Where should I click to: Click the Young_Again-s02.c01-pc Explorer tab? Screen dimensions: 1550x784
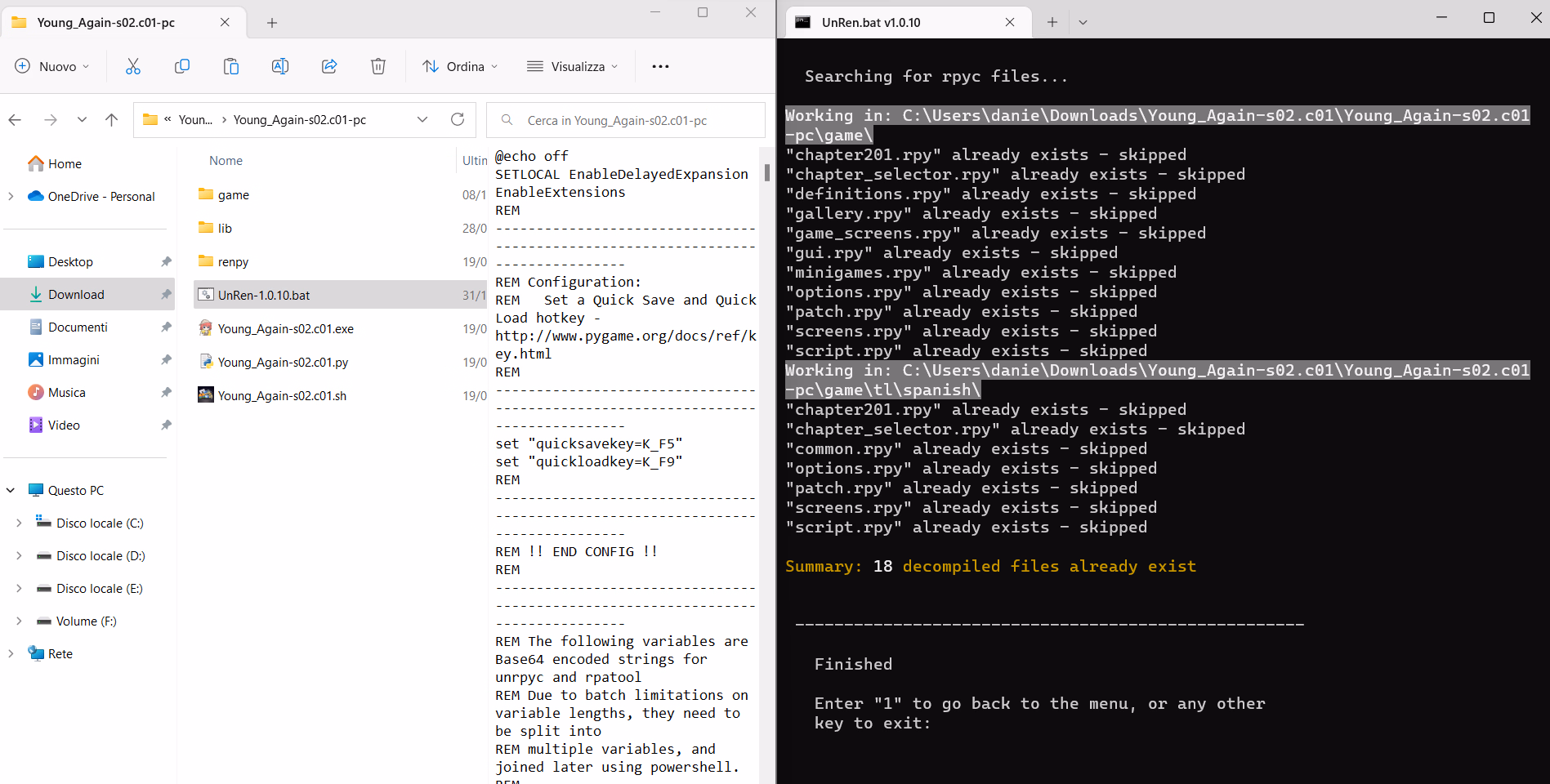[106, 22]
